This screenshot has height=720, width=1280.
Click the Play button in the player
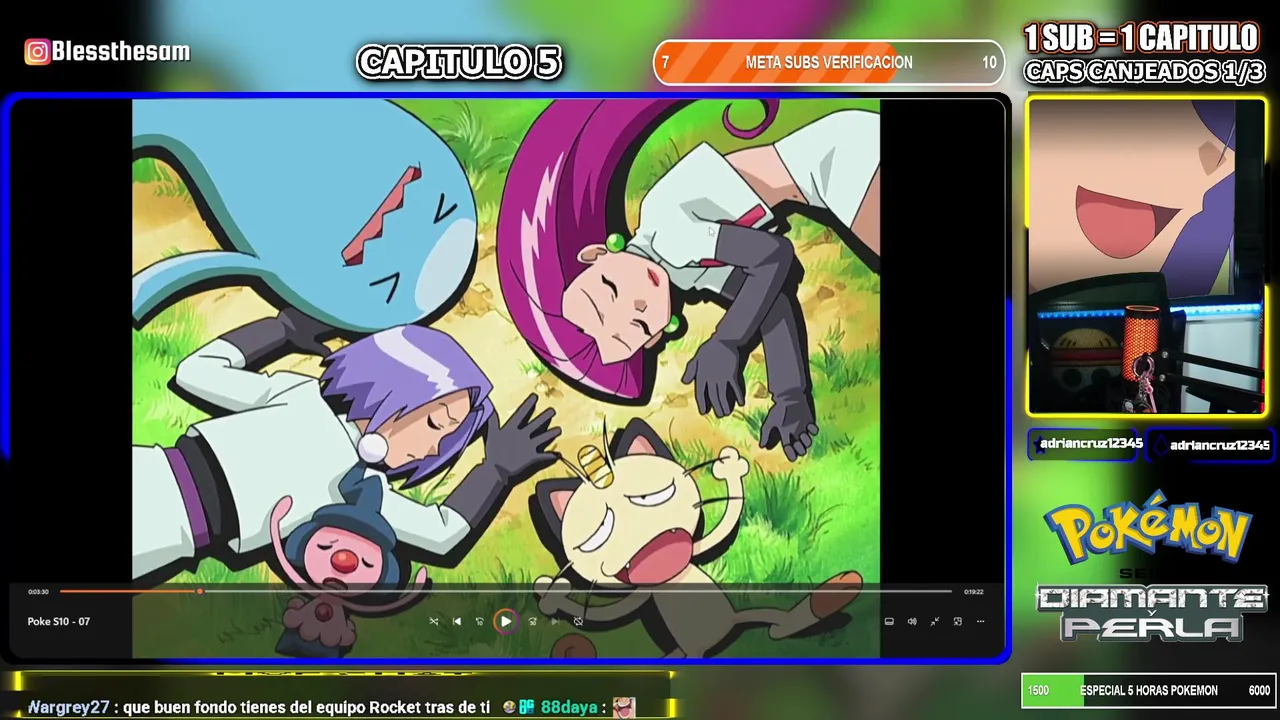(505, 621)
